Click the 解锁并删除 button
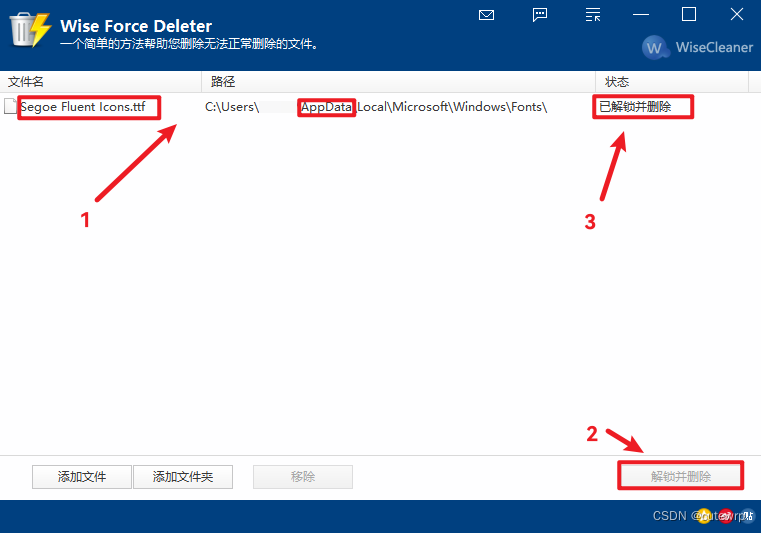Viewport: 761px width, 533px height. [x=680, y=476]
